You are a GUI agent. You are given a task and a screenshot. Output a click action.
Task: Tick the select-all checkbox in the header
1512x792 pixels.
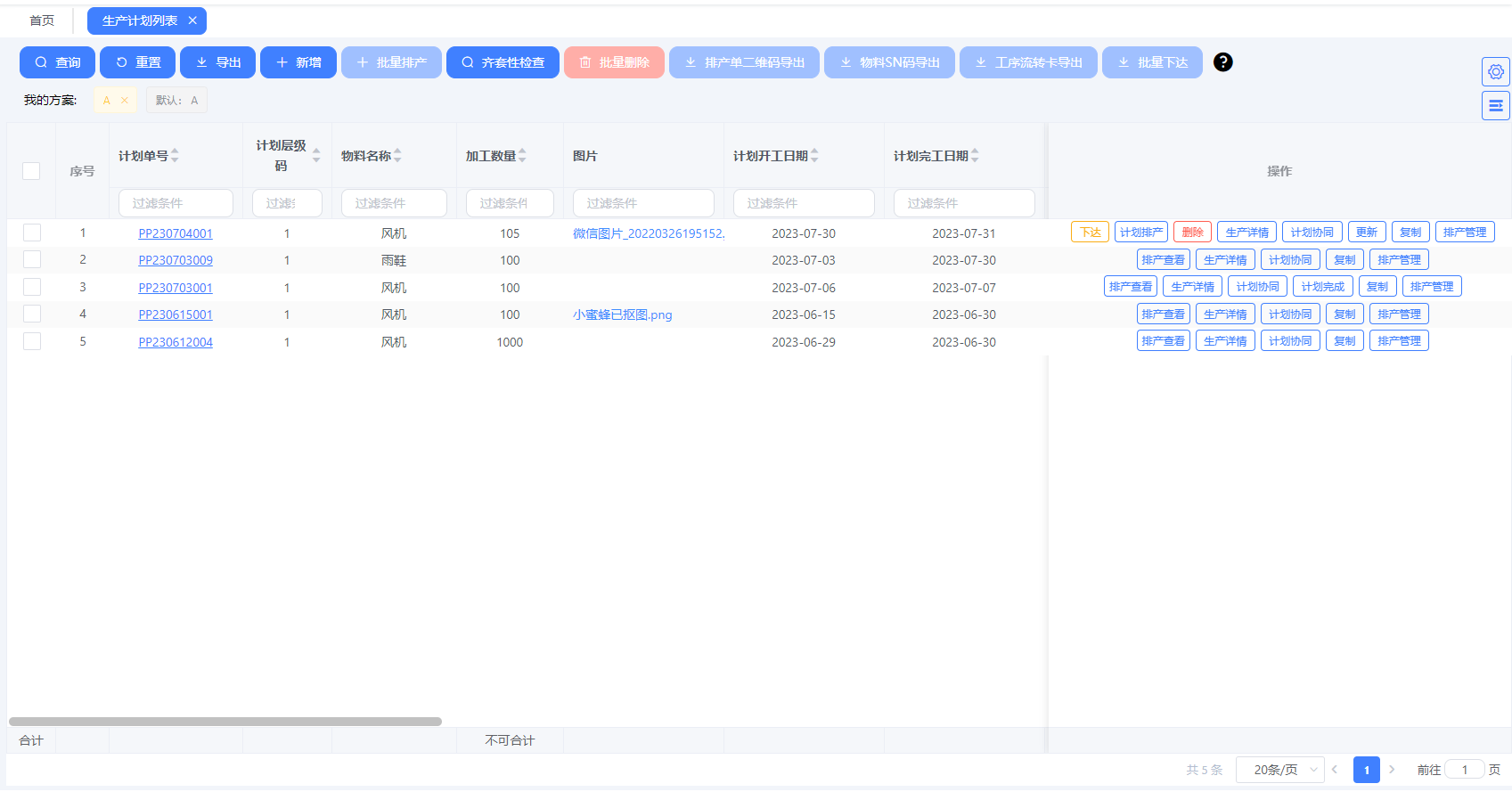(x=31, y=171)
